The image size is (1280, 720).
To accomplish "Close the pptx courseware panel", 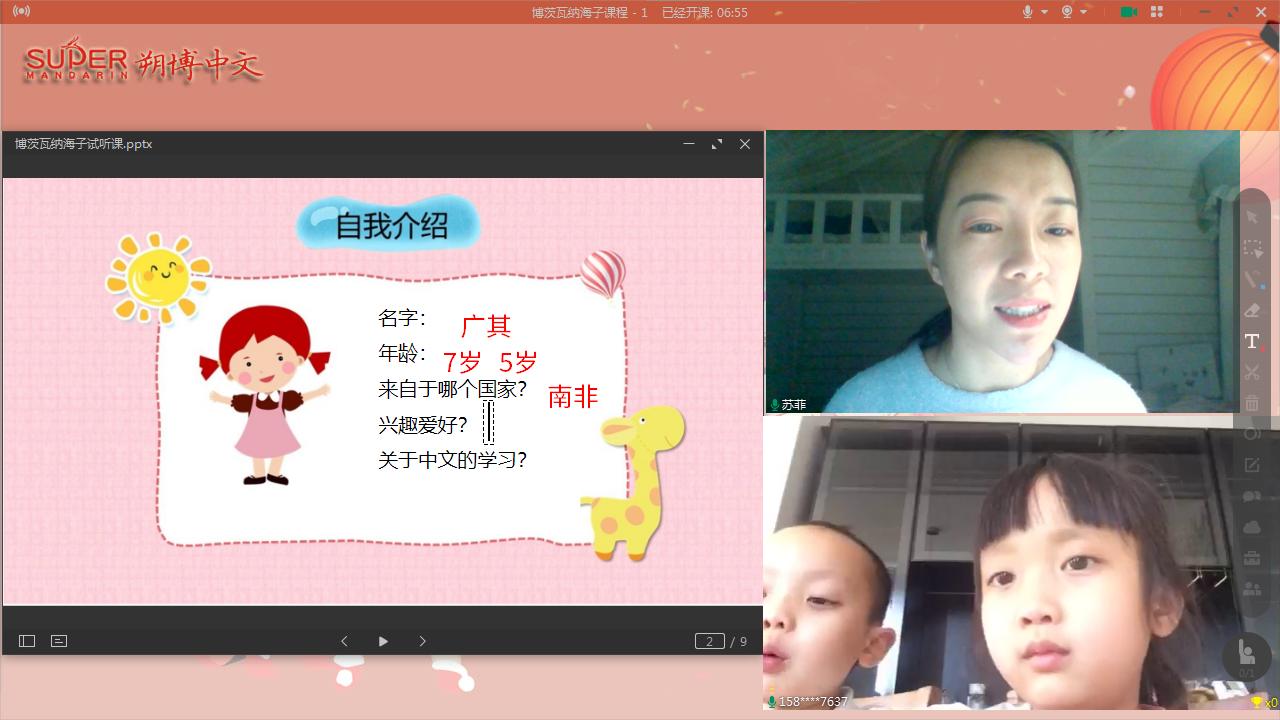I will coord(745,144).
